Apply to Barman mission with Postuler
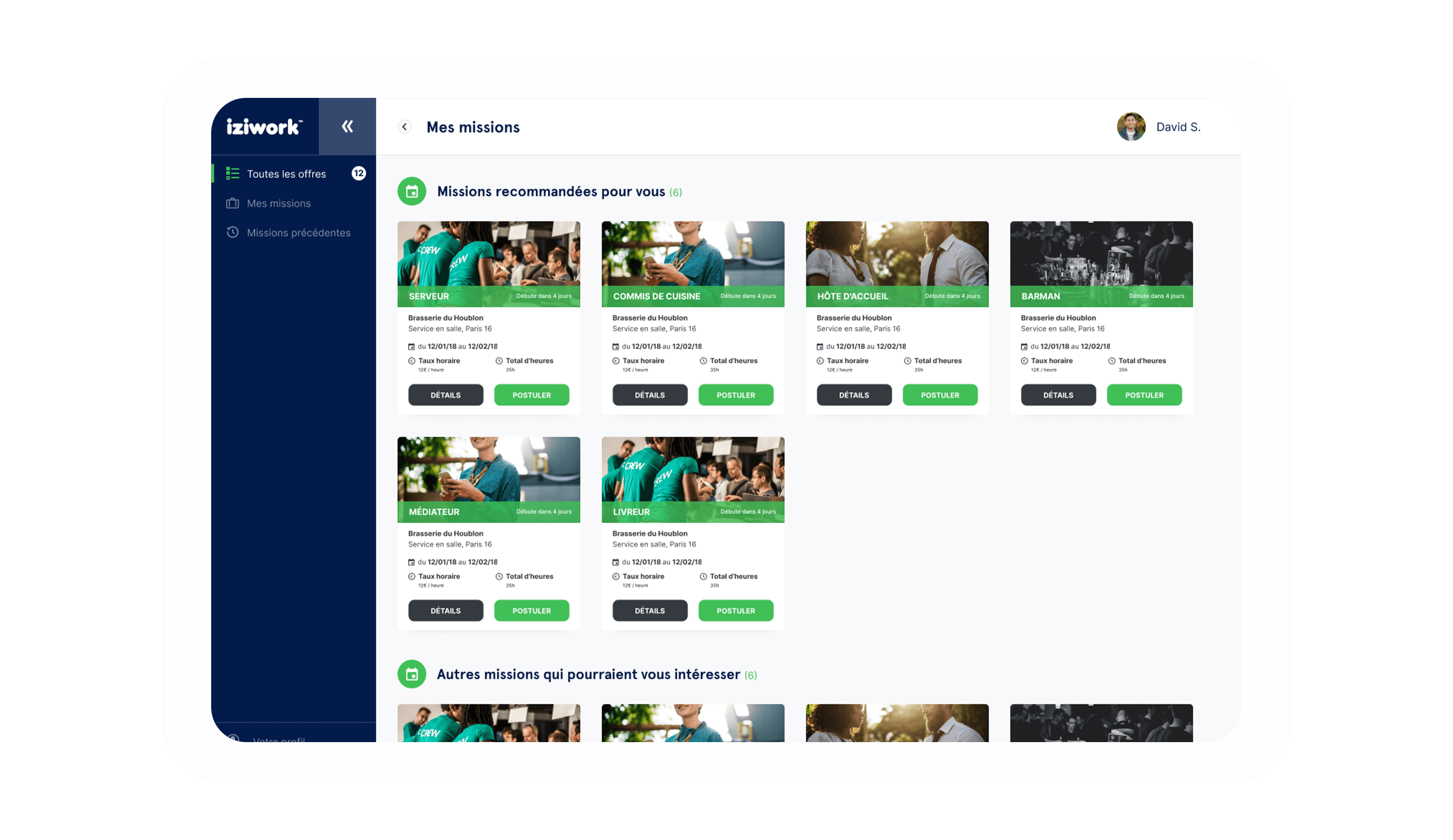1453x840 pixels. click(1144, 395)
